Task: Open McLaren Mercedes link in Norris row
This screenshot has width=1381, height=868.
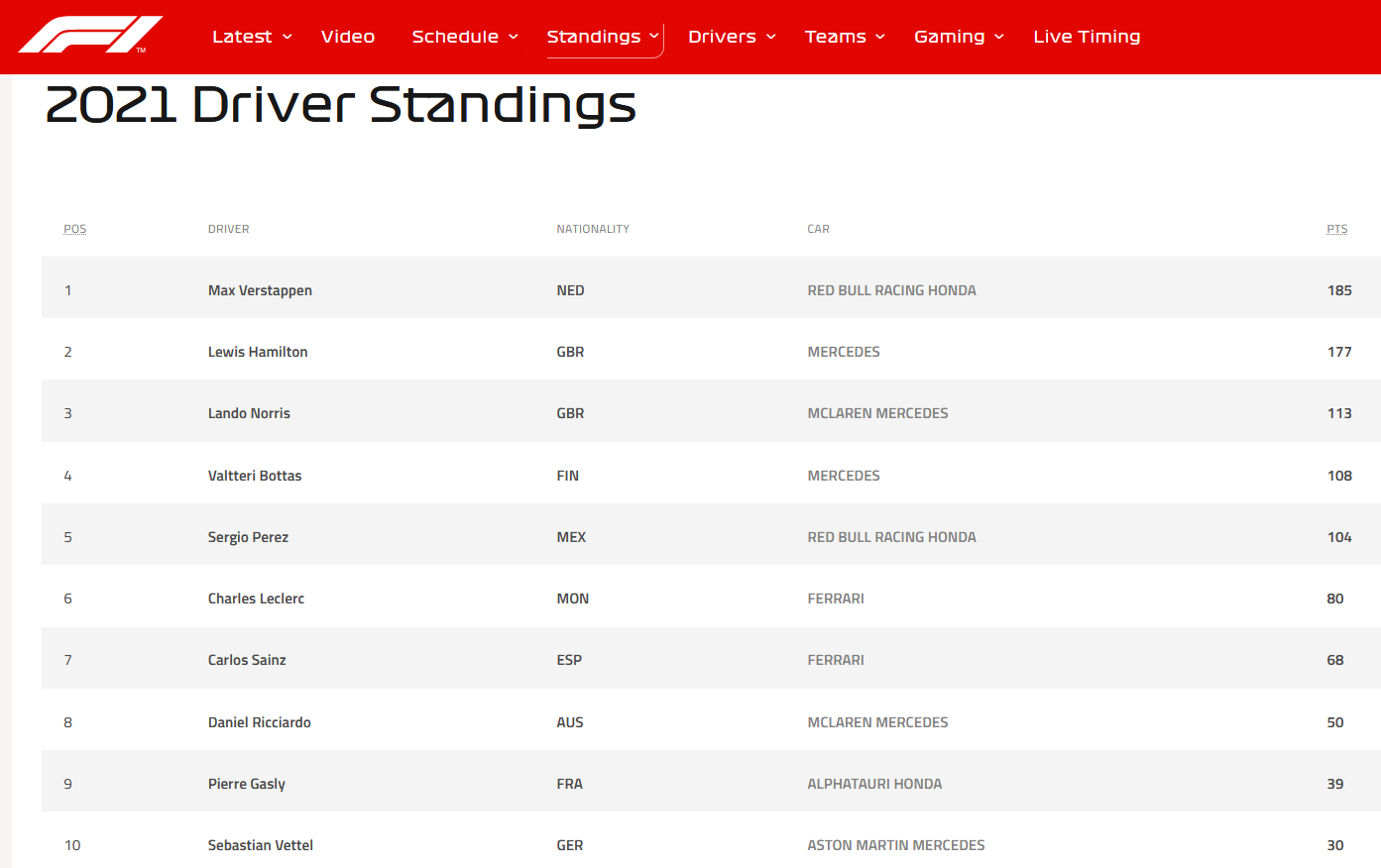Action: (877, 413)
